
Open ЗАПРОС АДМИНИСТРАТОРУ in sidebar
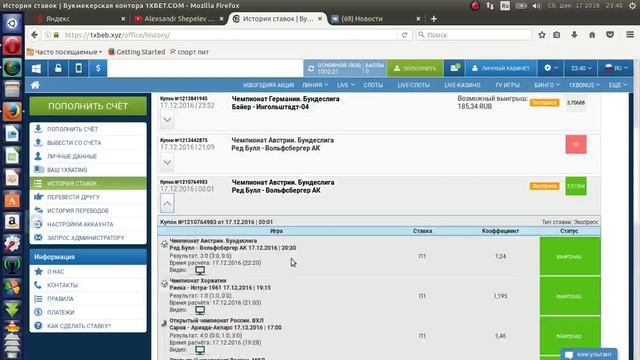[x=88, y=237]
